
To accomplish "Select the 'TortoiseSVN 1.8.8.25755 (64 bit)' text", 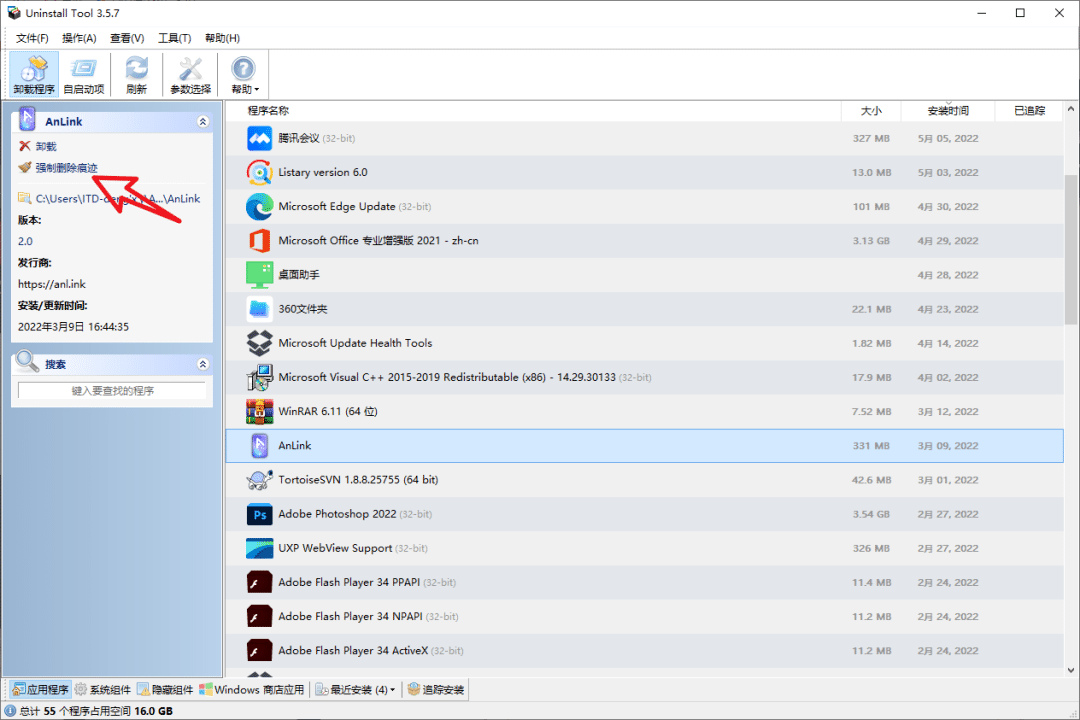I will coord(358,480).
